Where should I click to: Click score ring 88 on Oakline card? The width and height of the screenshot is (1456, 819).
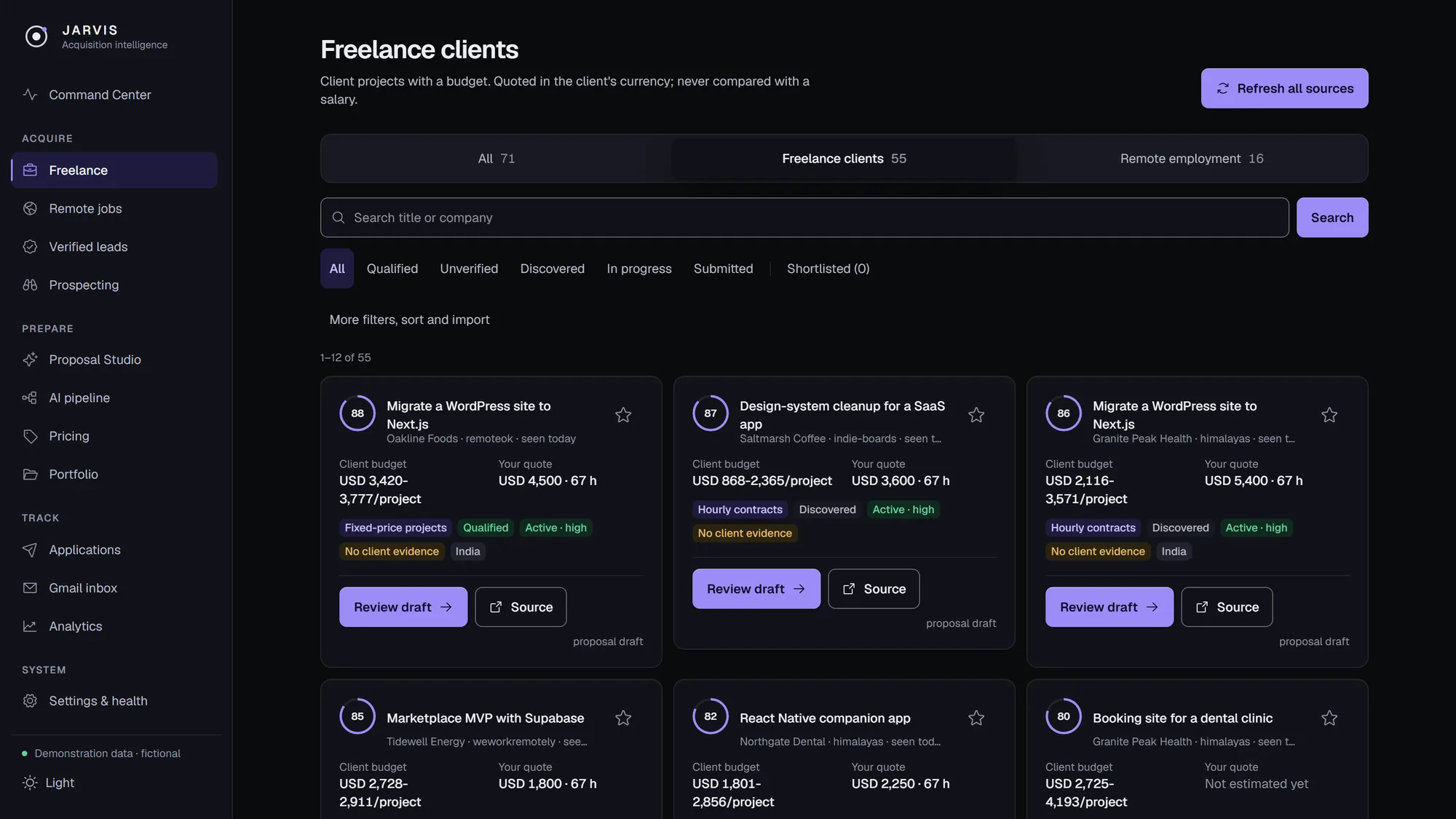pyautogui.click(x=357, y=414)
